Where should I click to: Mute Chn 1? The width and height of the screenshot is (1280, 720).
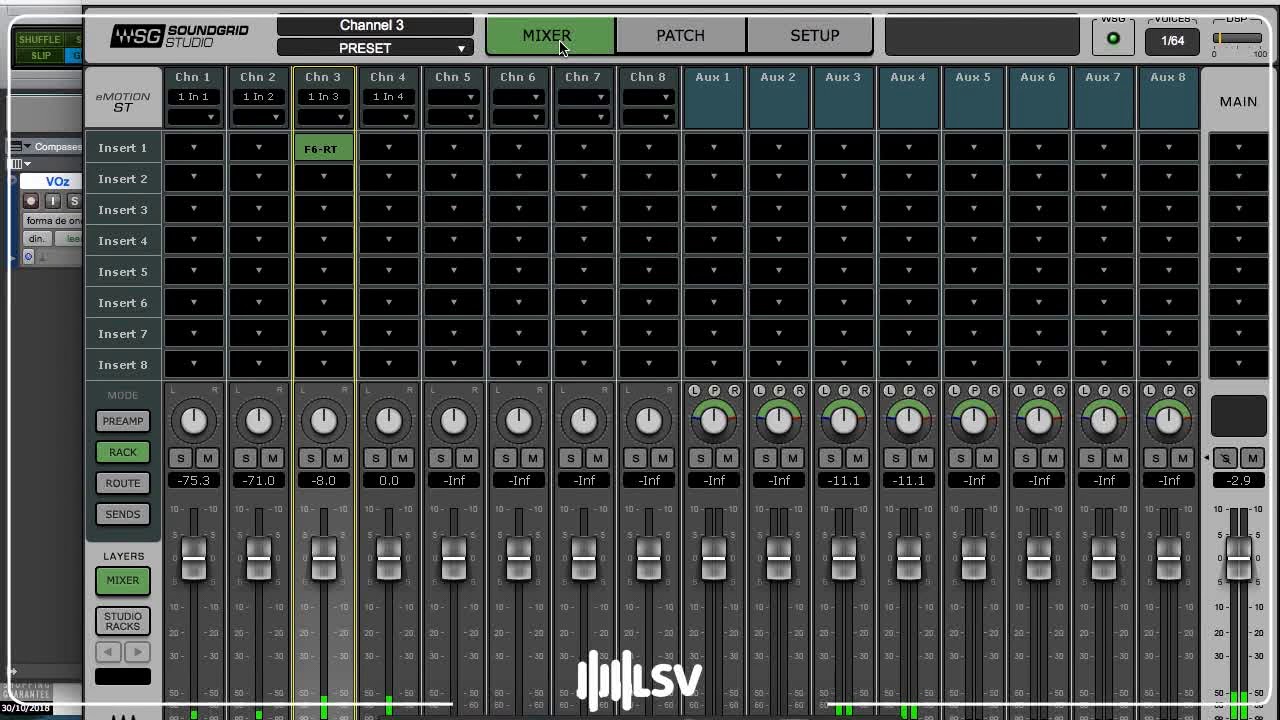click(207, 458)
